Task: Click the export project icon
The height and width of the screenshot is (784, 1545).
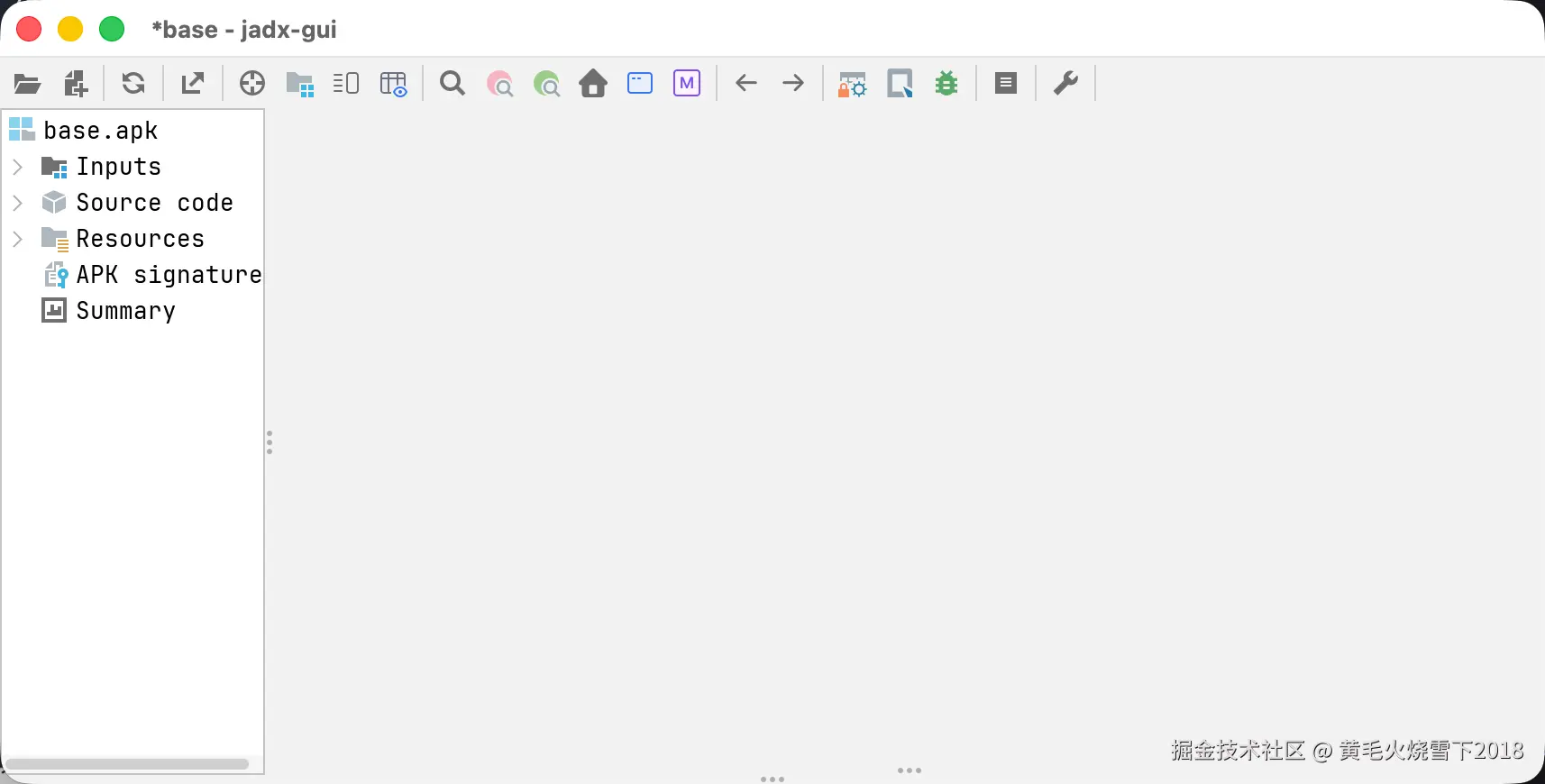Action: coord(193,84)
